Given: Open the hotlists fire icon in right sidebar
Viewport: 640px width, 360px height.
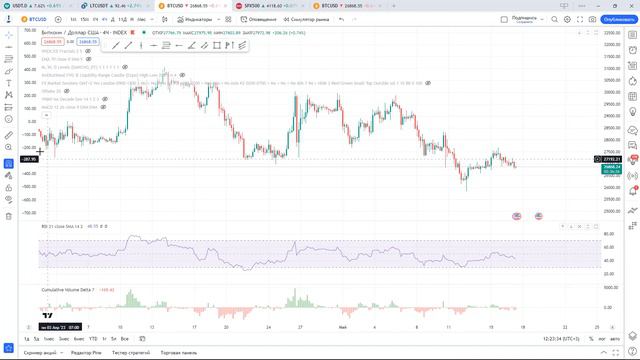Looking at the screenshot, I should point(632,81).
